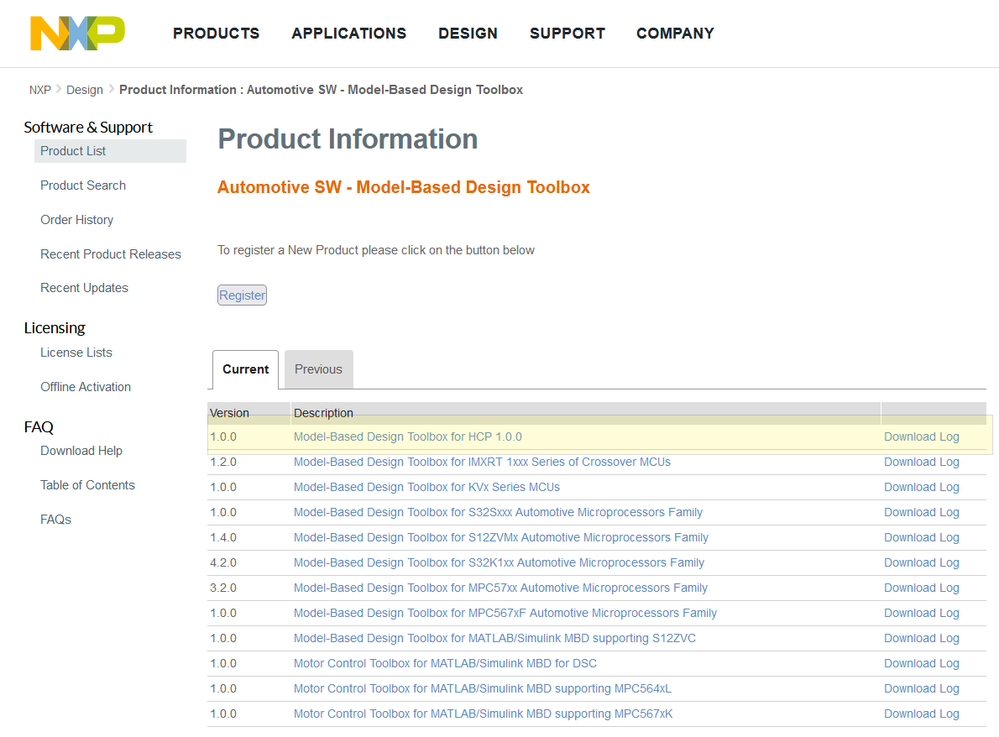Screen dimensions: 999x737
Task: View Order History in the sidebar
Action: (x=77, y=220)
